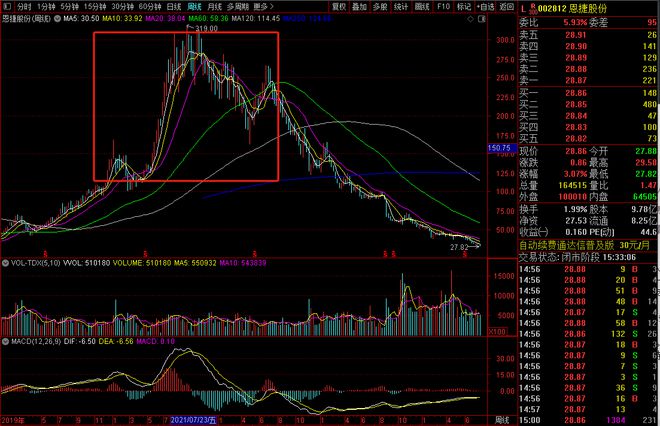
Task: Open the VOL-TDX indicator dropdown arrow
Action: pyautogui.click(x=5, y=263)
